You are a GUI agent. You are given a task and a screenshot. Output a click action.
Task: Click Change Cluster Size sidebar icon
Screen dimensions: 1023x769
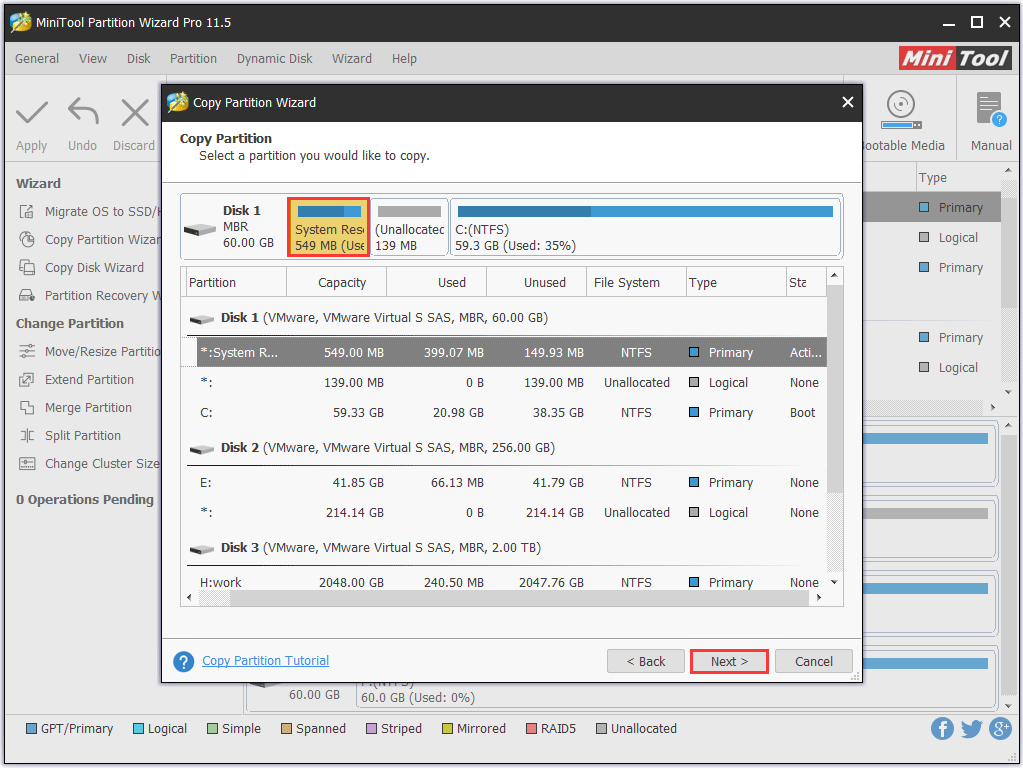[x=27, y=464]
